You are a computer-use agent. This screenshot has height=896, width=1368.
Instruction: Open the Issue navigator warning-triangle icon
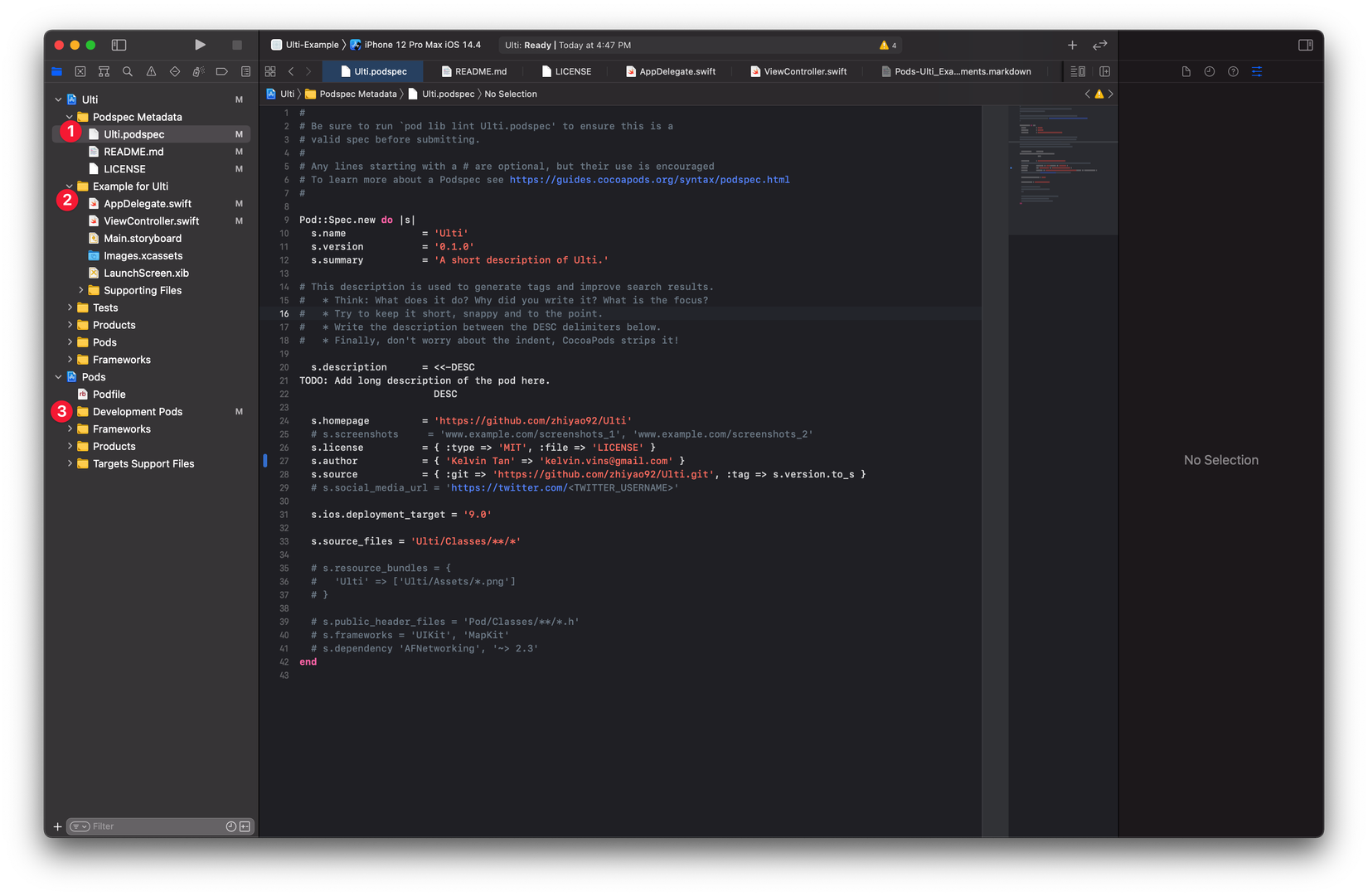coord(151,72)
